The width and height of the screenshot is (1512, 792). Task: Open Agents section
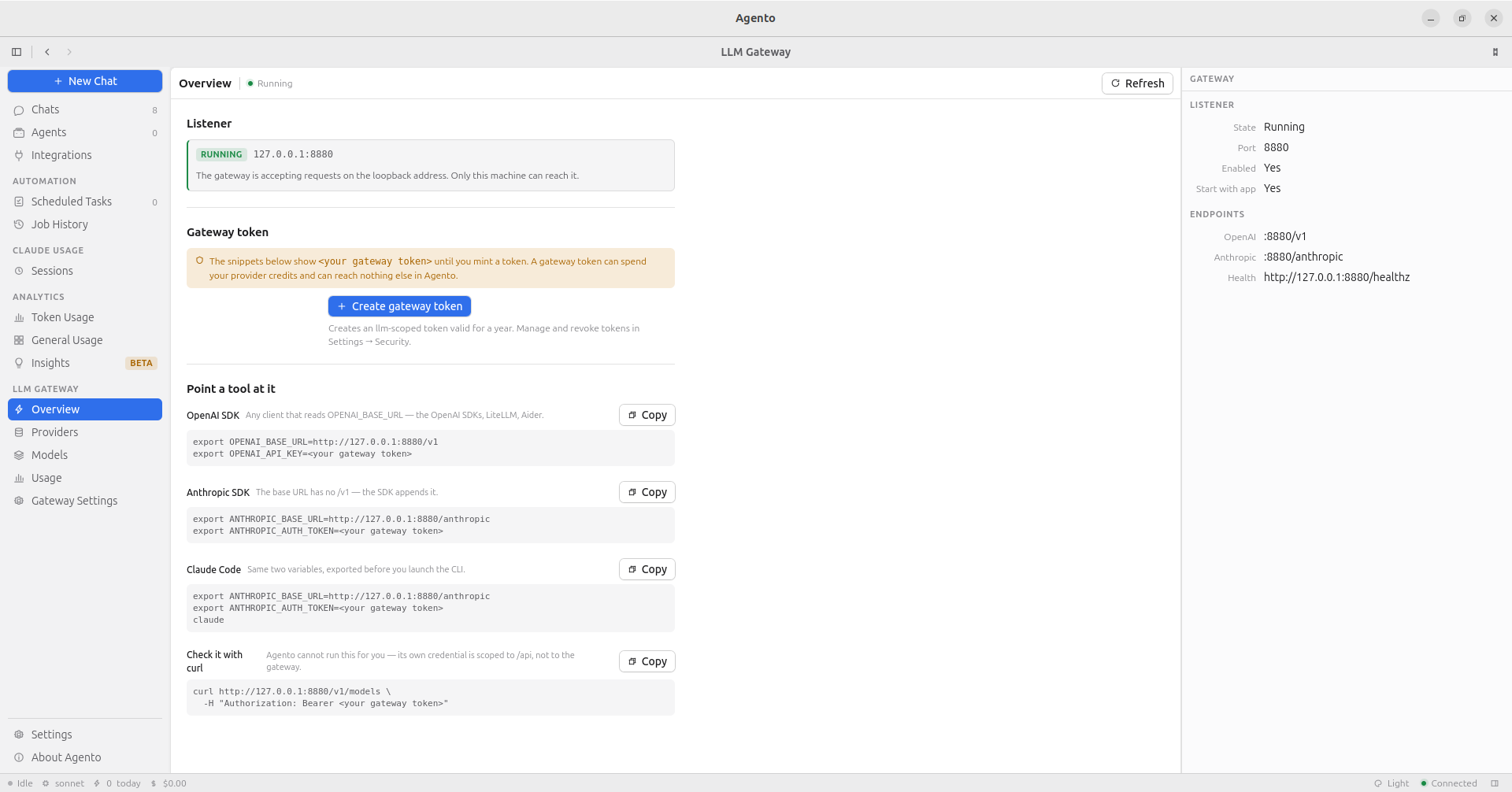pyautogui.click(x=85, y=132)
